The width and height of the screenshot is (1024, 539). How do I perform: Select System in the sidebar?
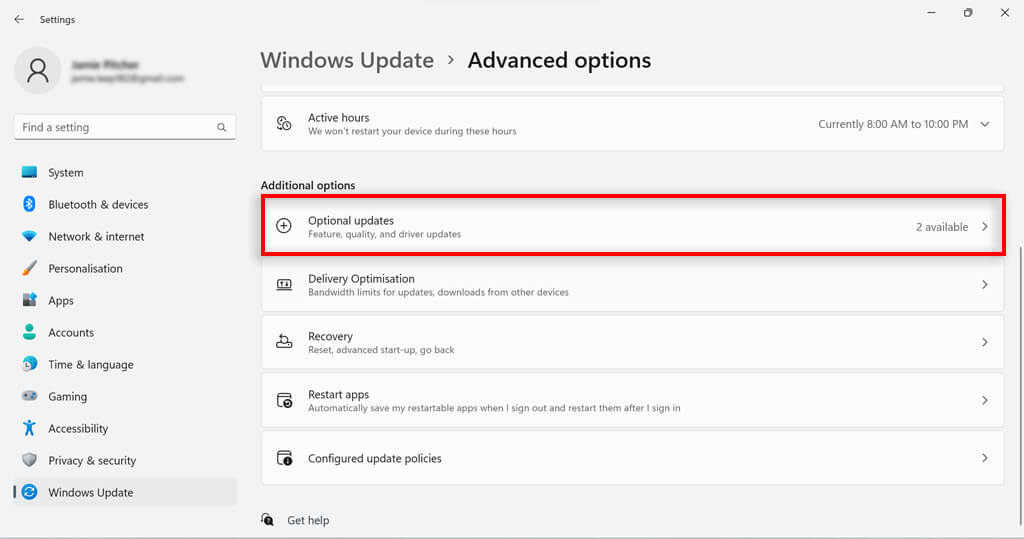click(x=66, y=173)
